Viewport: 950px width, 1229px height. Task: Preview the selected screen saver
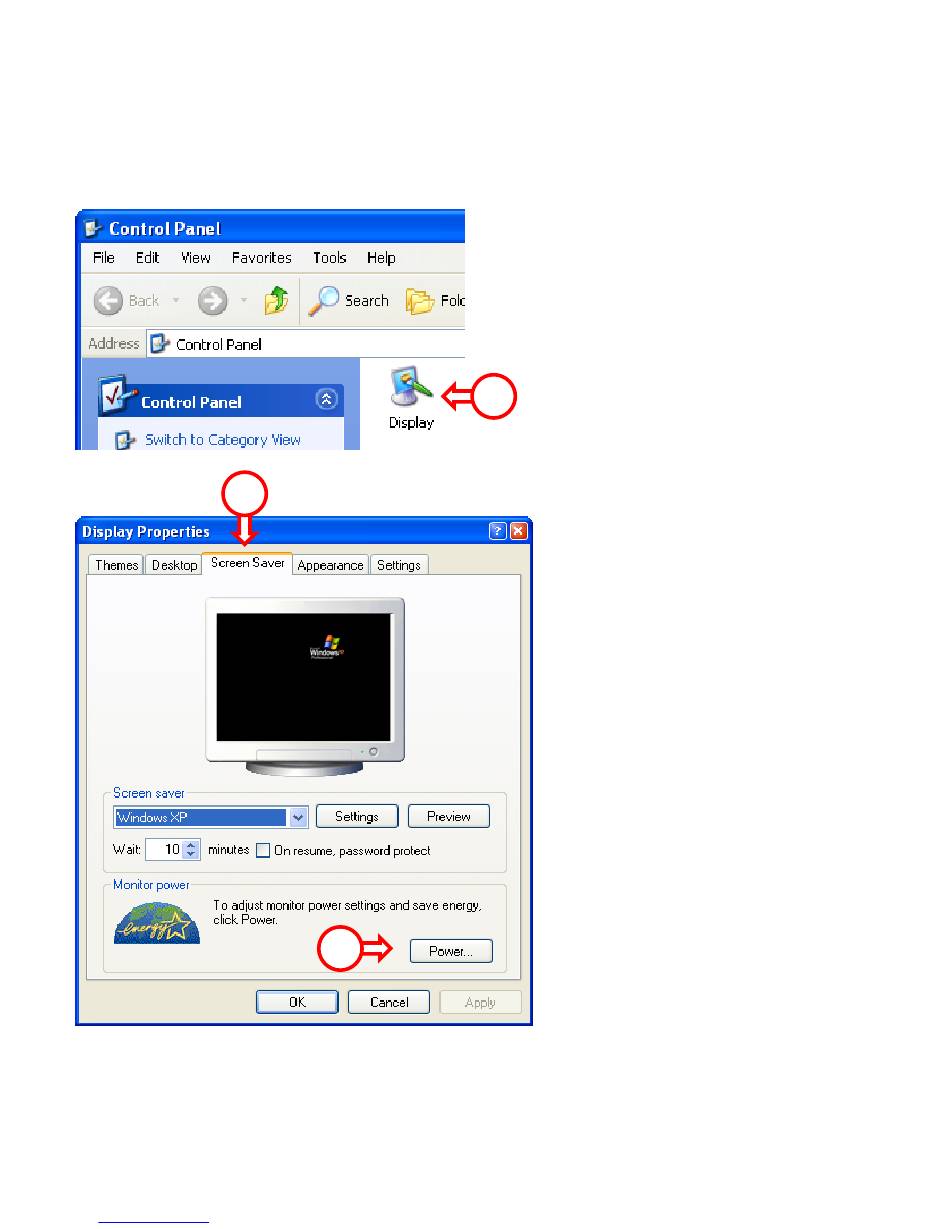449,816
